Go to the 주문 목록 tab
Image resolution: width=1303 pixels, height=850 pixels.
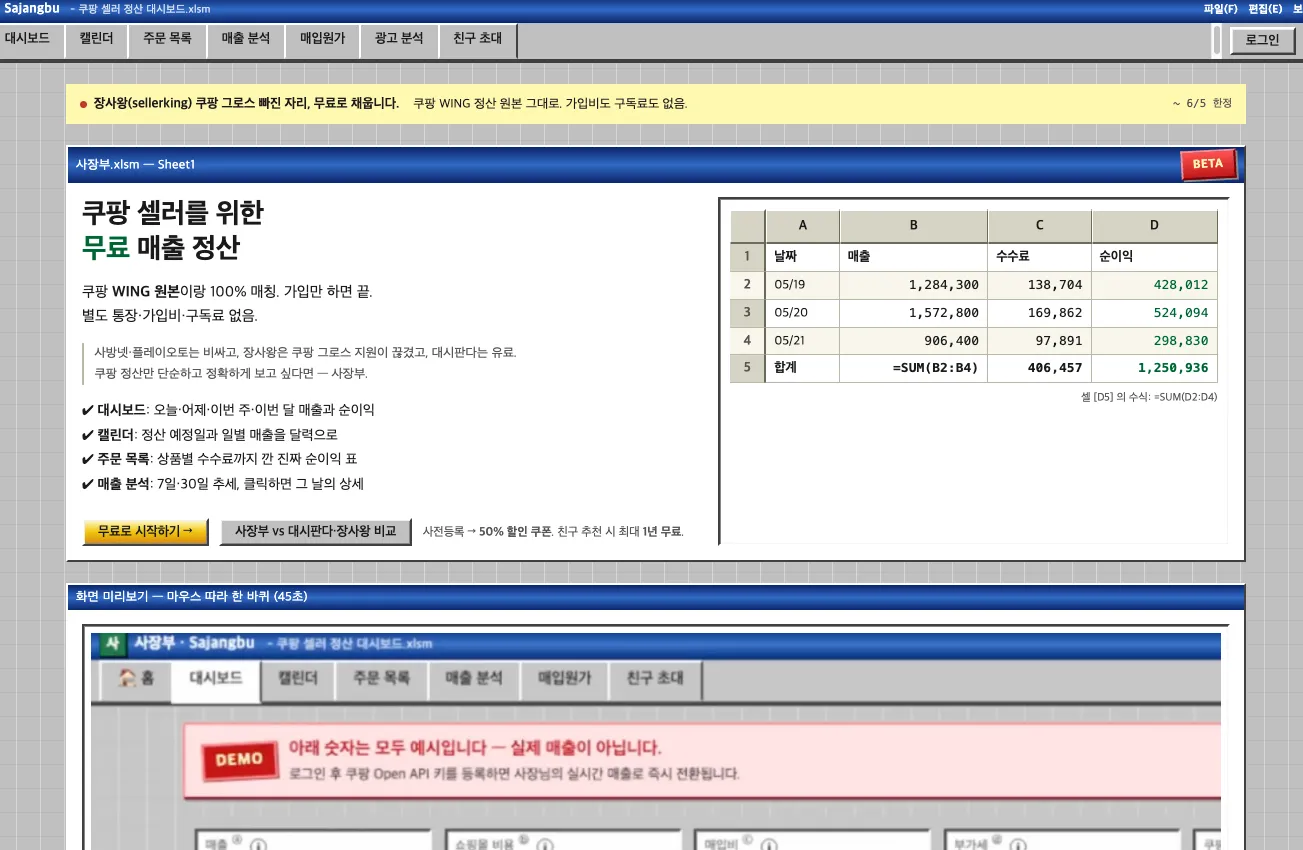[x=167, y=39]
